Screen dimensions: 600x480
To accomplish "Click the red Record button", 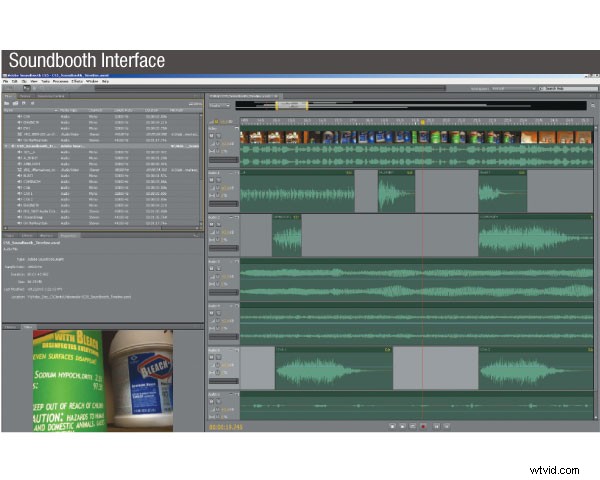I will pos(424,426).
